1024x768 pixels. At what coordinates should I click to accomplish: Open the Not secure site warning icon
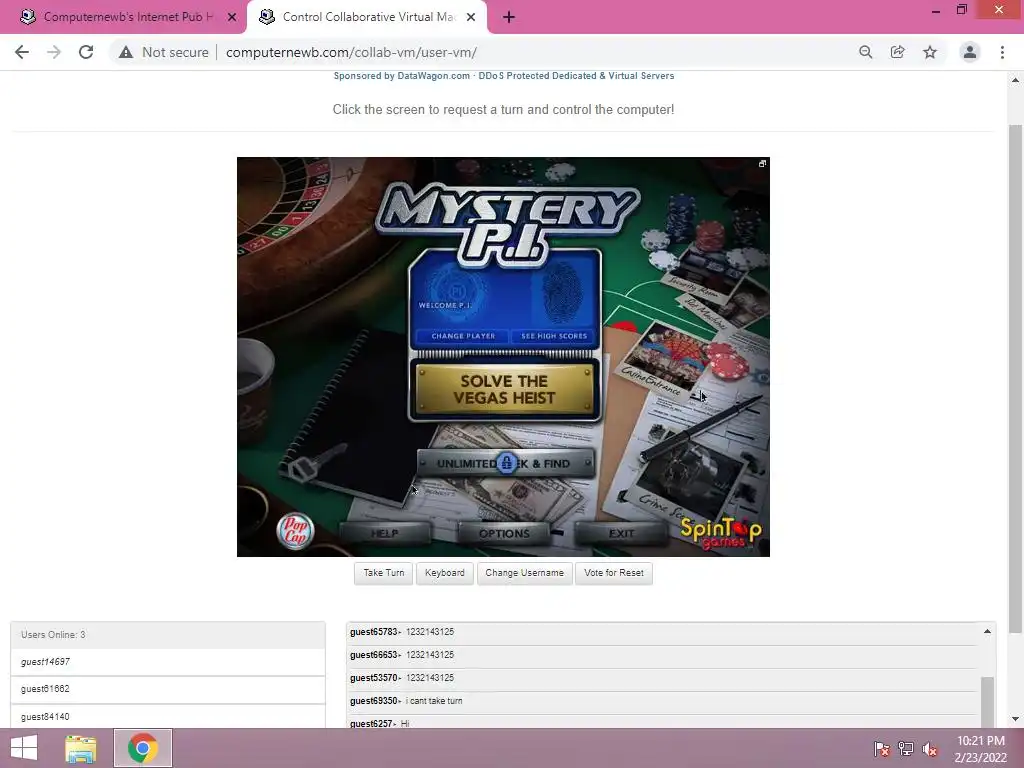(125, 52)
